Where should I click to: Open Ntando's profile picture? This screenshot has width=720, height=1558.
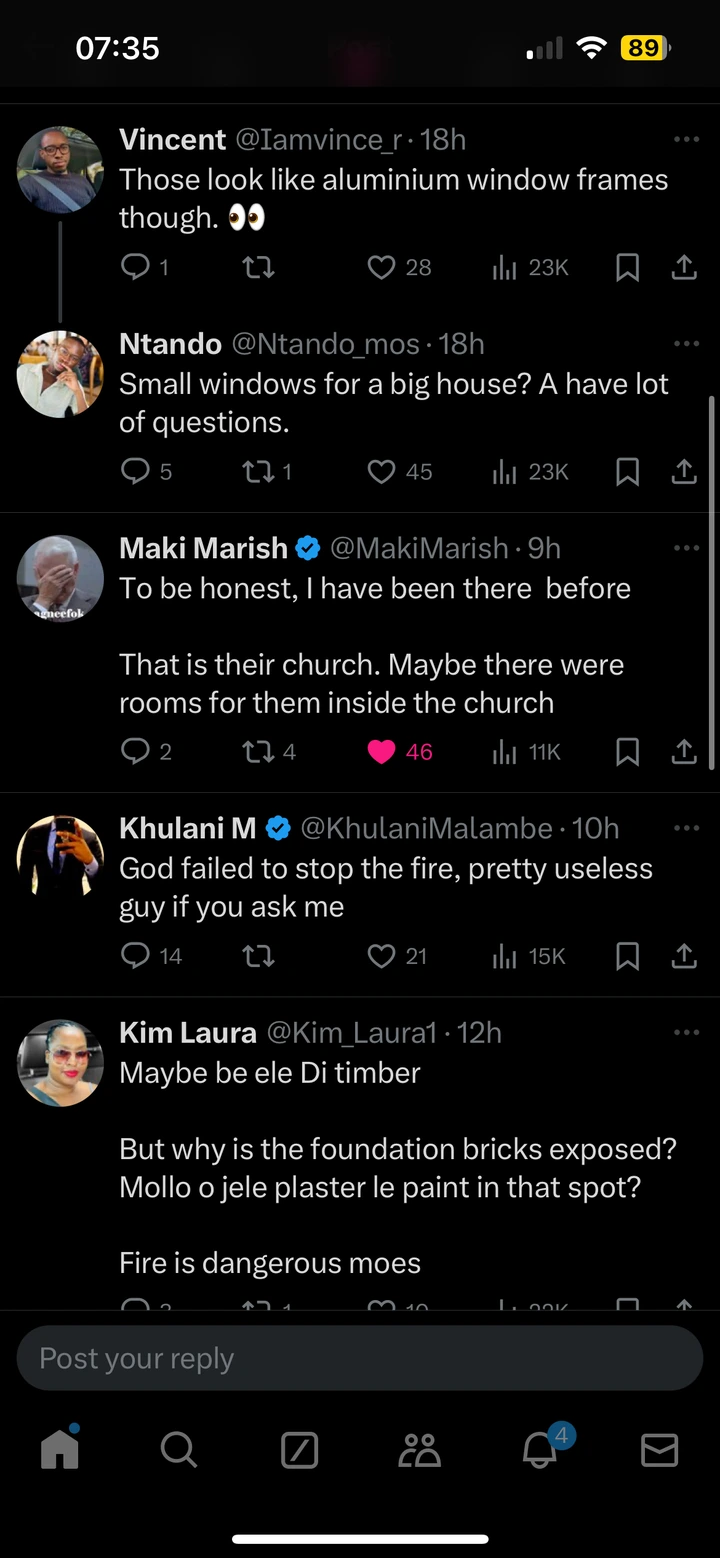[x=60, y=374]
